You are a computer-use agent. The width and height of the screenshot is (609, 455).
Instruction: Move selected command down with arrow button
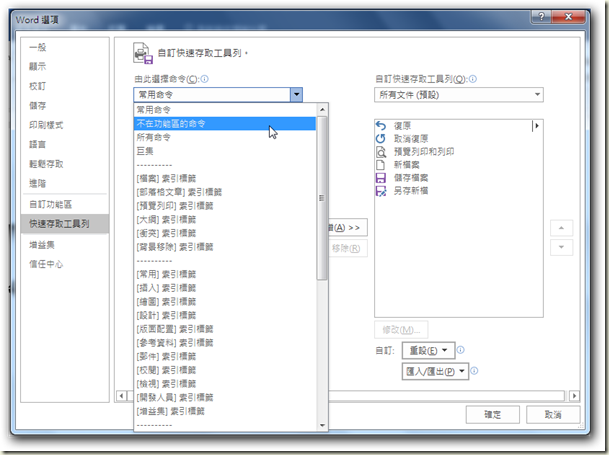[x=561, y=247]
